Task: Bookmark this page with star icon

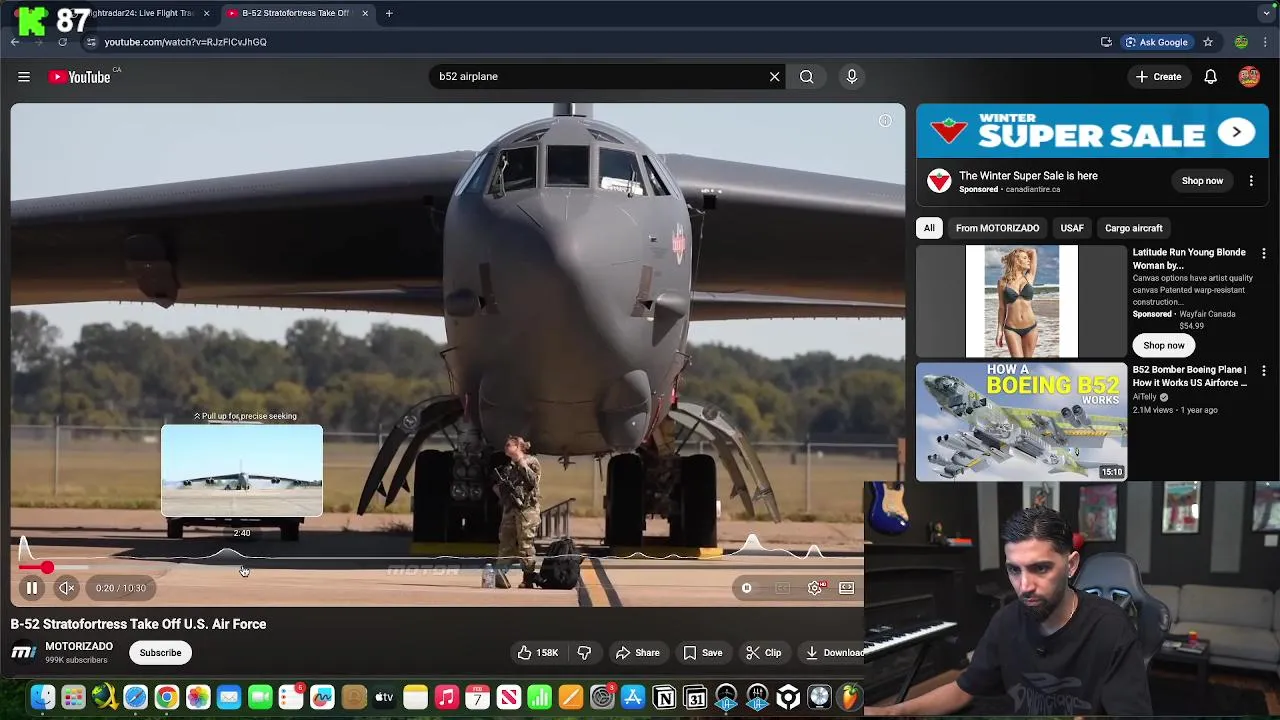Action: [x=1208, y=42]
